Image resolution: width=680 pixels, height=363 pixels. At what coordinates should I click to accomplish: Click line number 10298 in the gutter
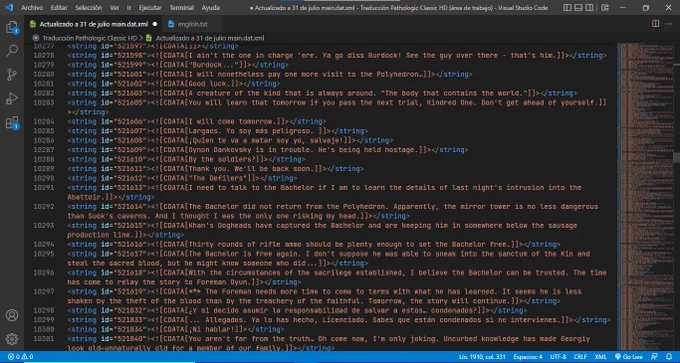point(44,311)
